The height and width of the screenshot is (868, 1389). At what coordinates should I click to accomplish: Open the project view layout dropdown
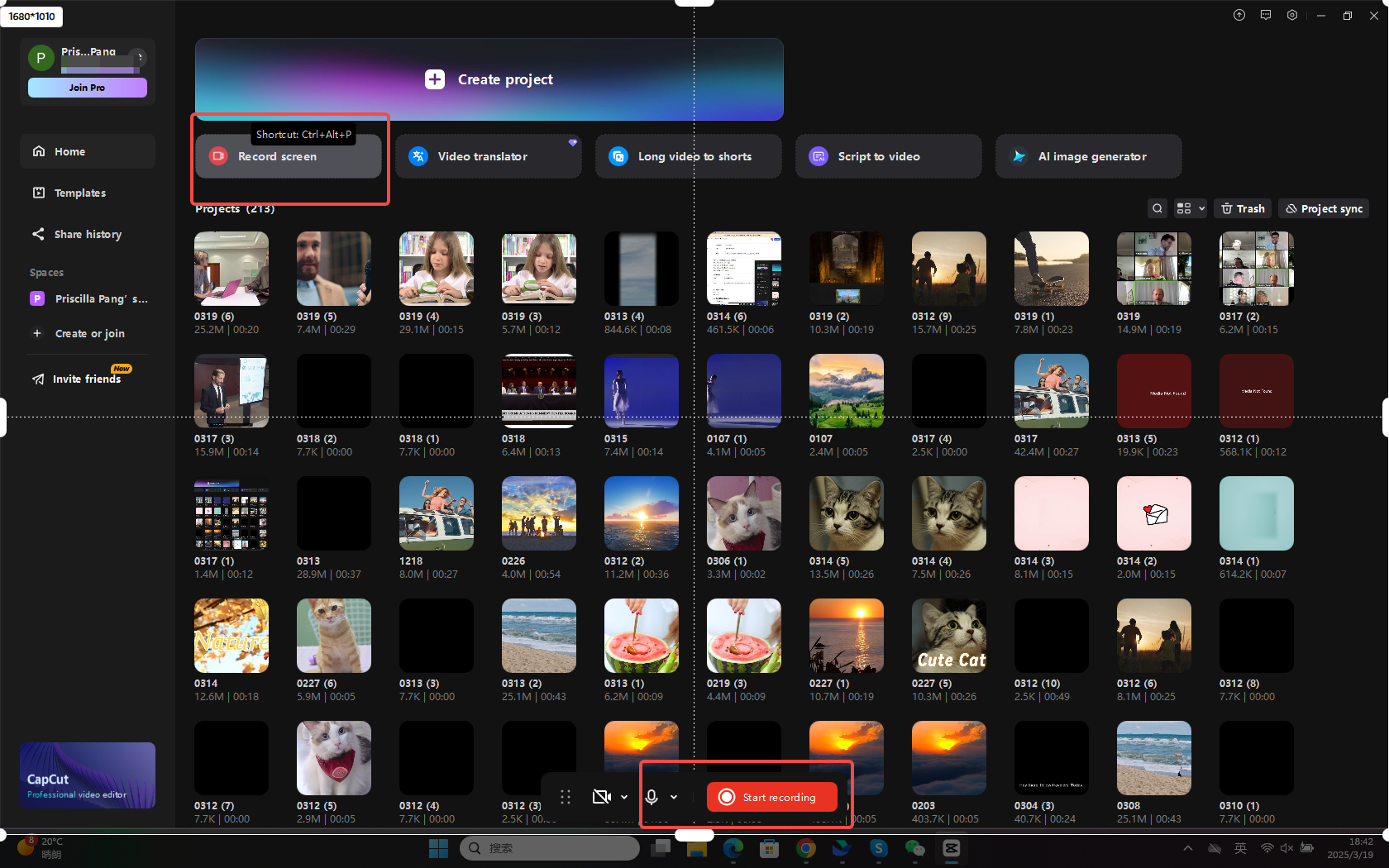pyautogui.click(x=1191, y=208)
